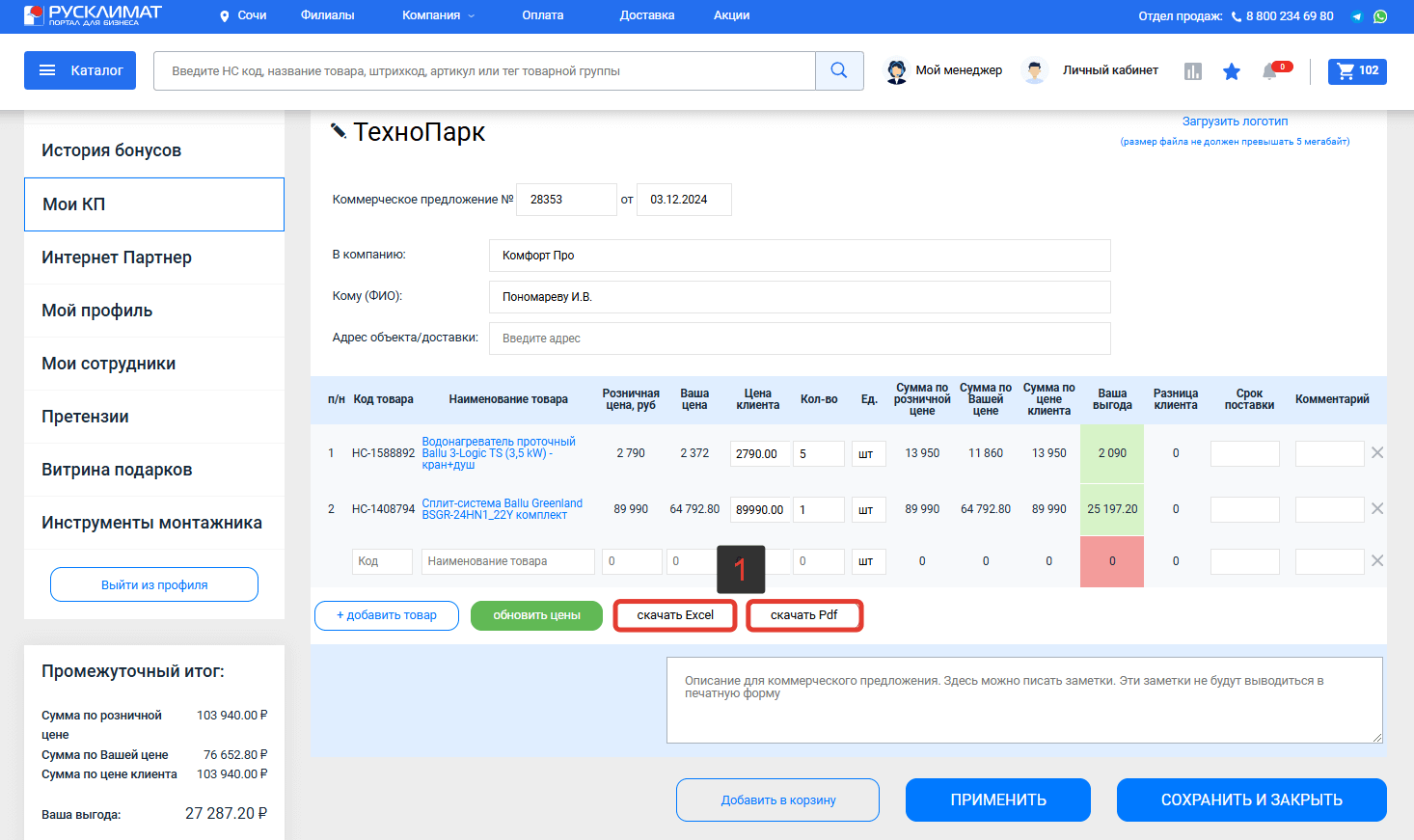Click the proposal number field 28353

pyautogui.click(x=566, y=200)
